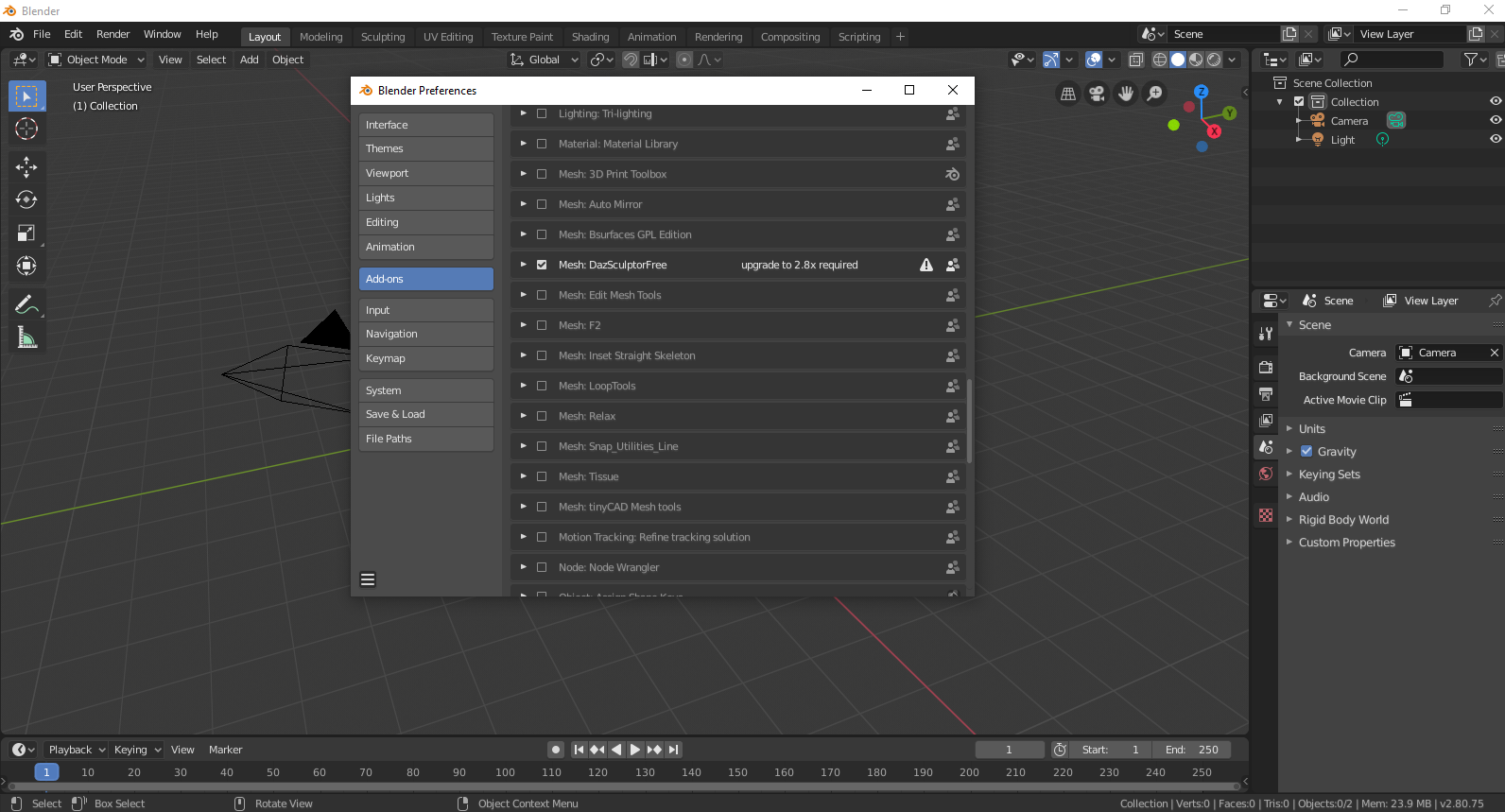Screen dimensions: 1505x812
Task: Switch to wireframe viewport shading
Action: 1160,60
